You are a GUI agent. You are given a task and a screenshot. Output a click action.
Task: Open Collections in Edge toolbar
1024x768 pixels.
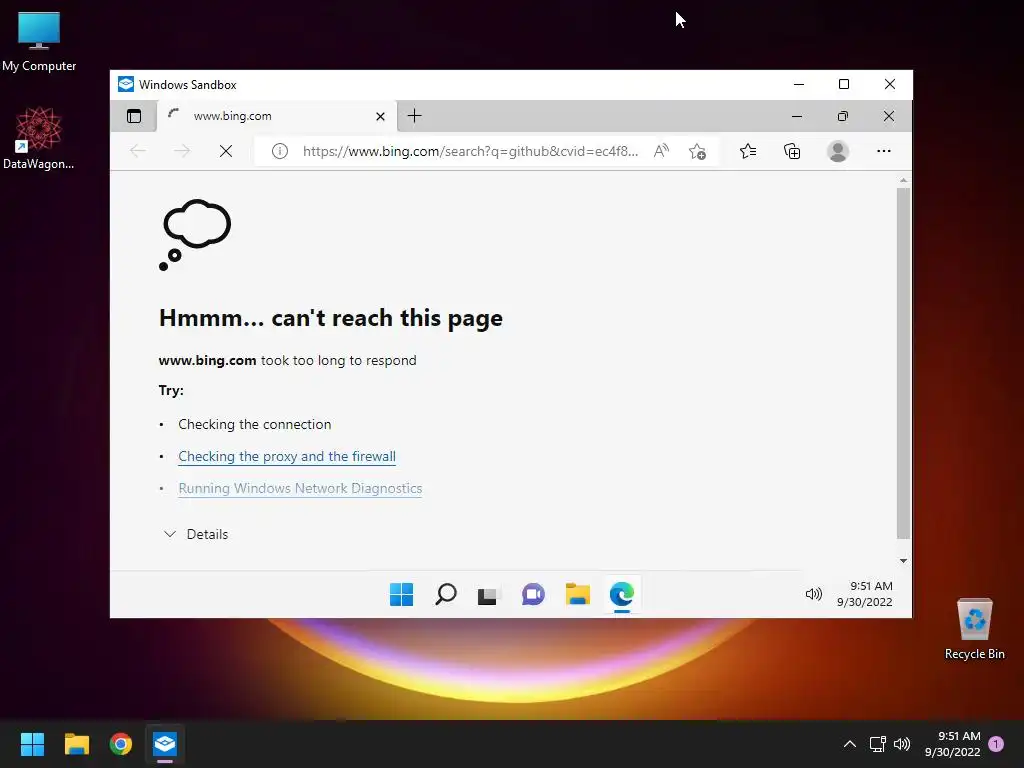(x=792, y=152)
